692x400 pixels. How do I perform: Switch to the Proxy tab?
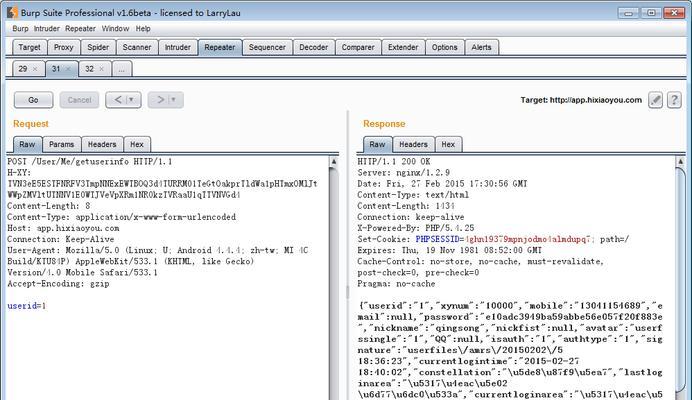pos(64,47)
